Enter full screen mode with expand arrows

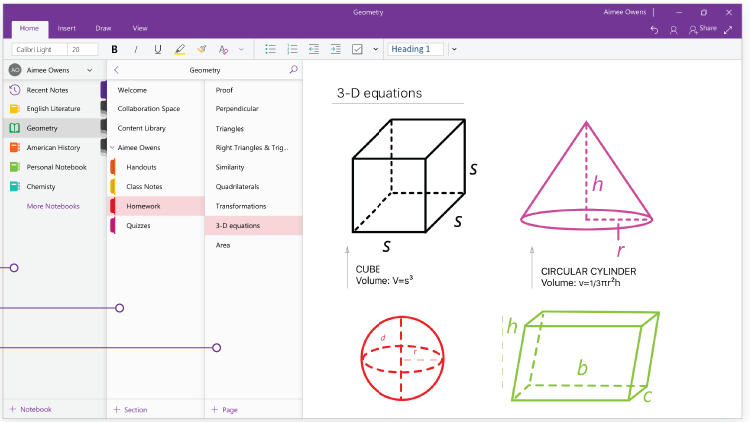pyautogui.click(x=728, y=30)
